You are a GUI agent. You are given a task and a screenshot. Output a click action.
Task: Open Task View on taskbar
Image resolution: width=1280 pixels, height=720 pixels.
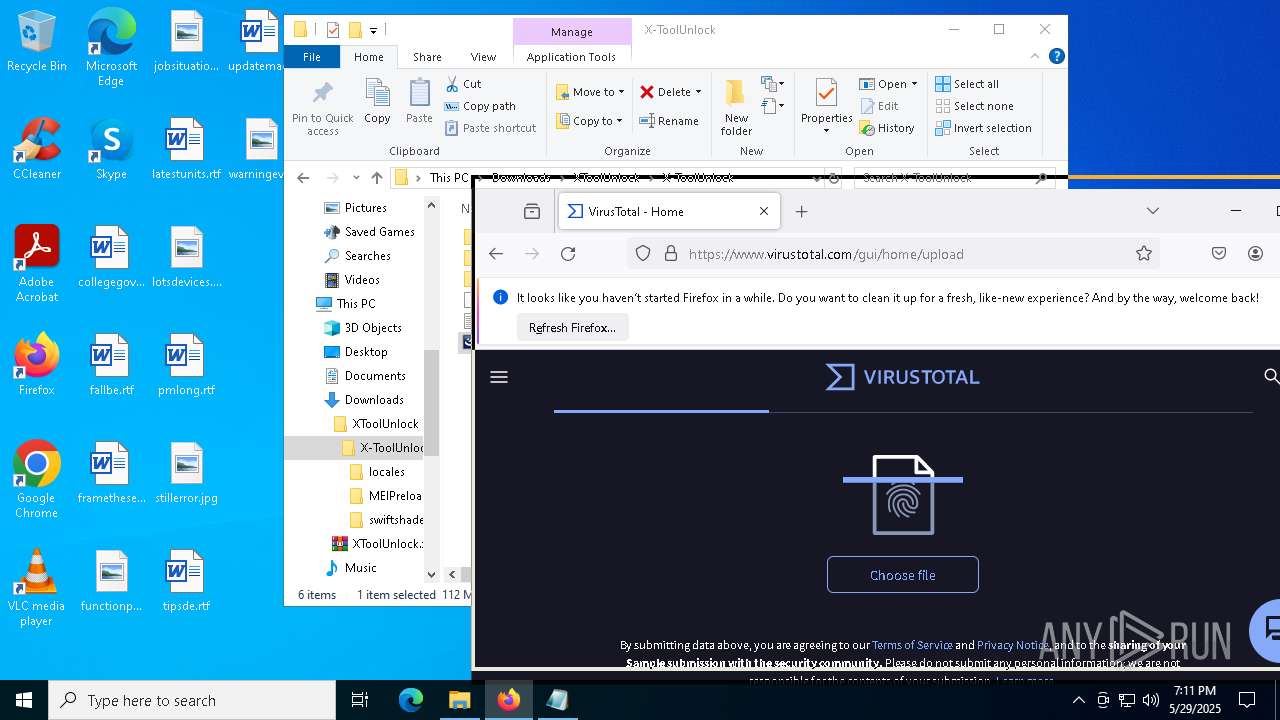pos(360,700)
